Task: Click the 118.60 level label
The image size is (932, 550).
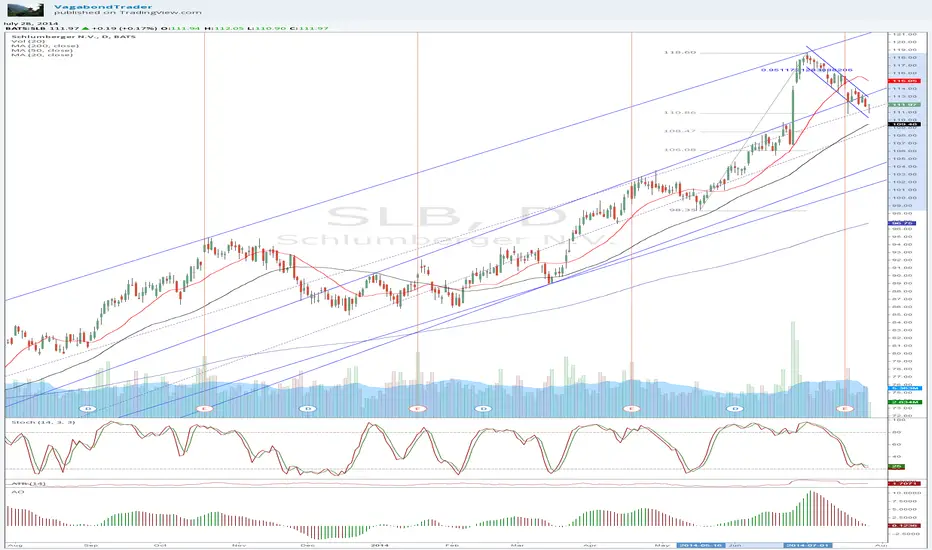Action: 679,52
